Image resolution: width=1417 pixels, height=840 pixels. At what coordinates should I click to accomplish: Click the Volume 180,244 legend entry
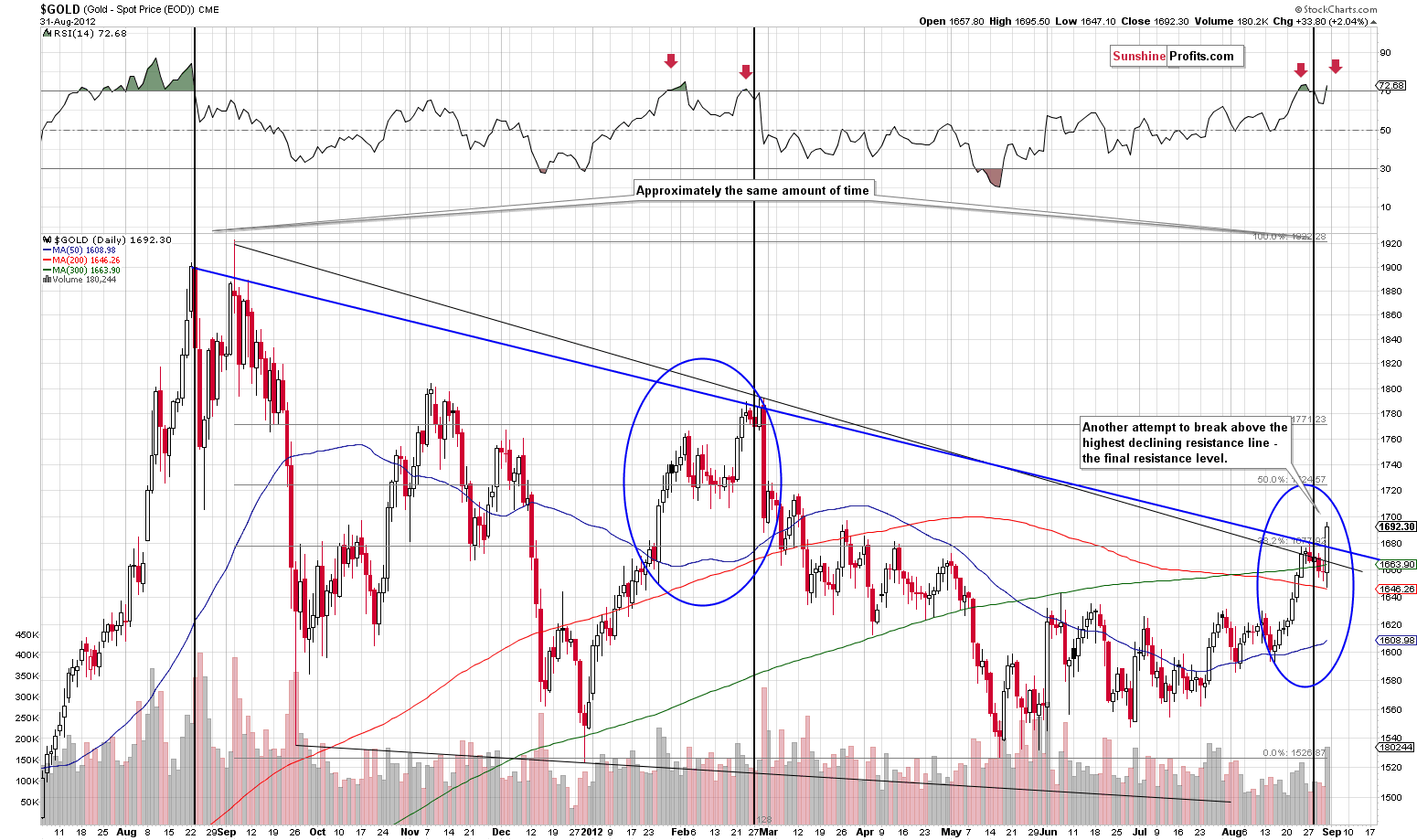[78, 280]
